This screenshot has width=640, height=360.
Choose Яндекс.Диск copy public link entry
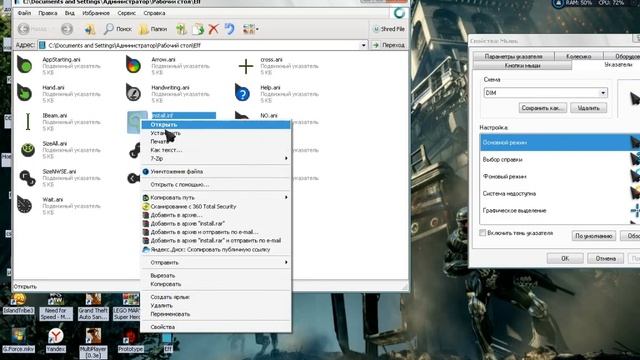tap(216, 249)
